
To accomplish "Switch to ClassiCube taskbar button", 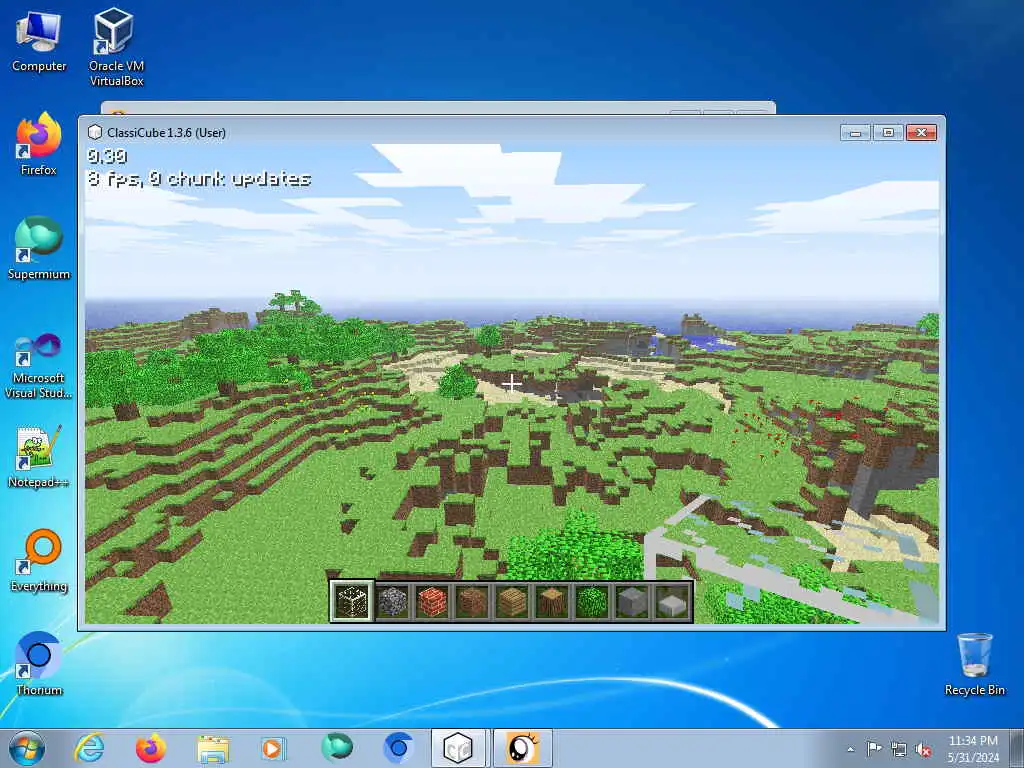I will tap(458, 748).
